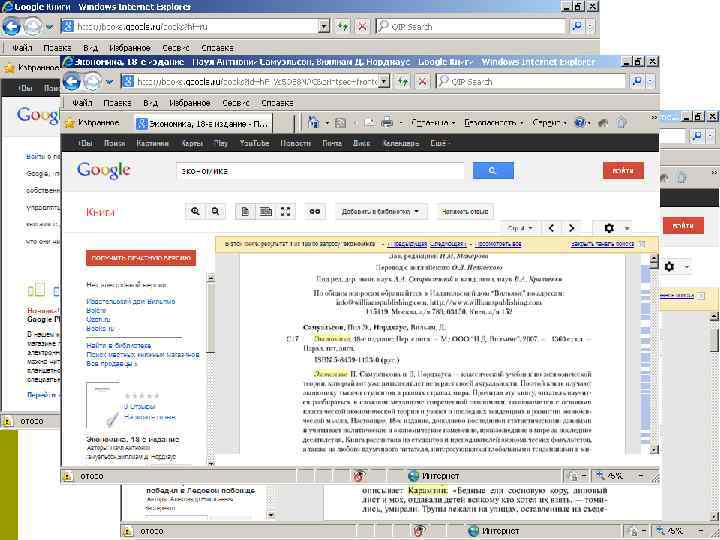Go to previous book page arrow

pos(551,228)
